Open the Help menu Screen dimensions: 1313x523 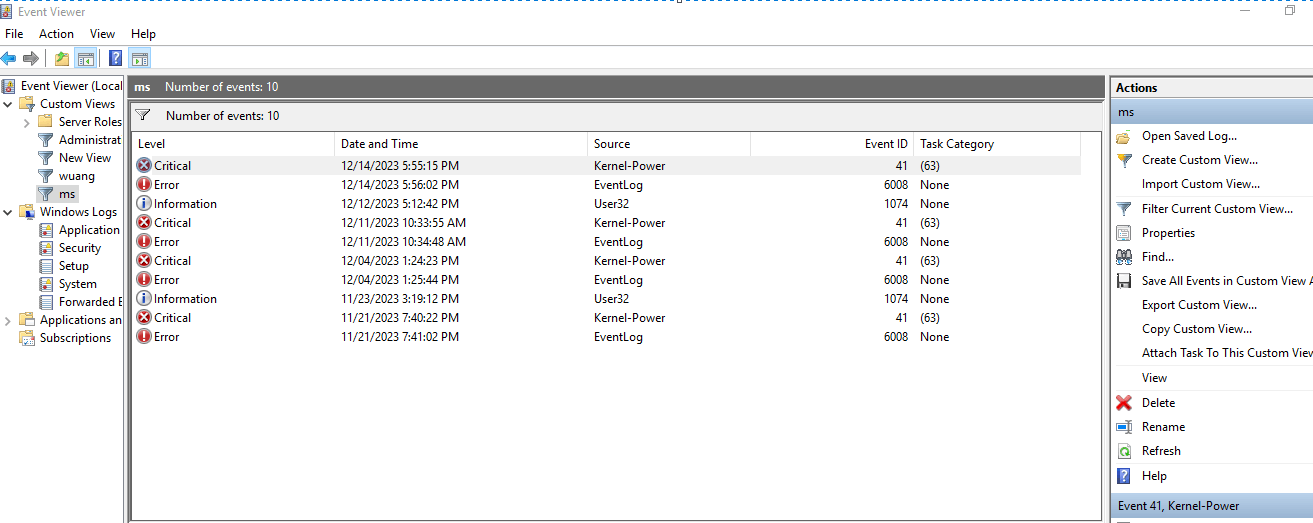click(x=144, y=34)
